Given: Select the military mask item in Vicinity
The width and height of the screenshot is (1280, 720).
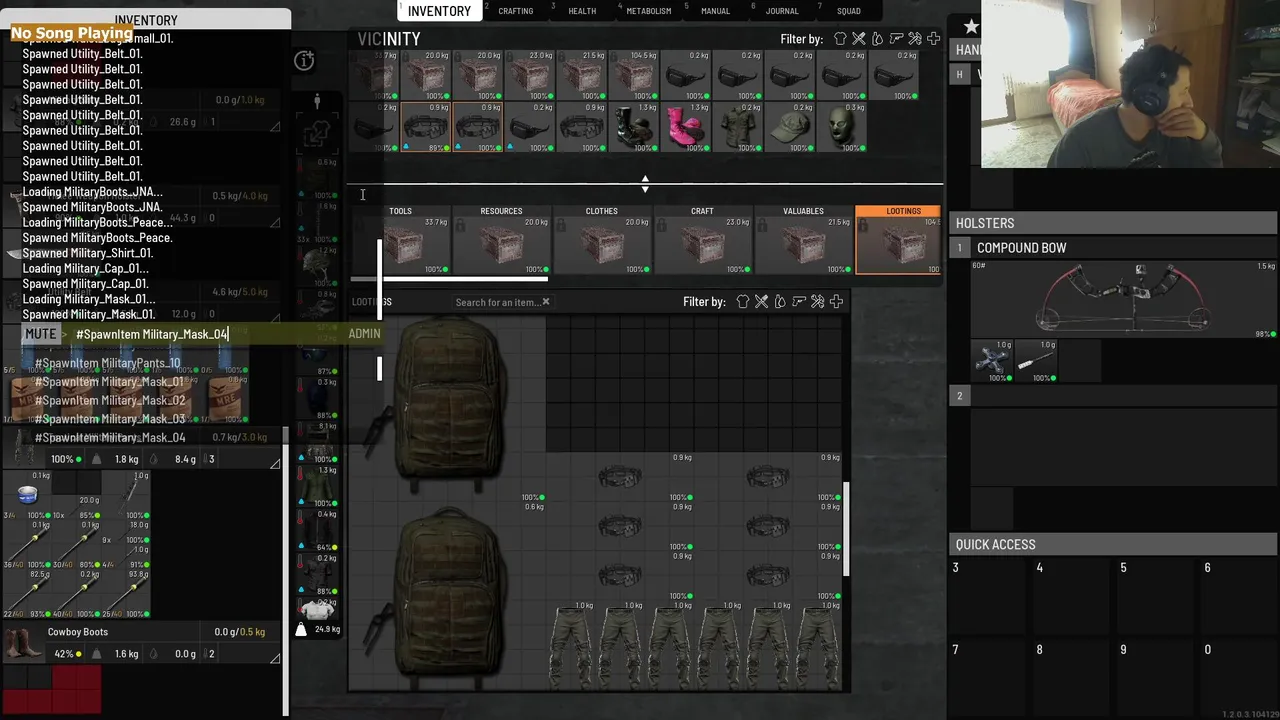Looking at the screenshot, I should 842,127.
